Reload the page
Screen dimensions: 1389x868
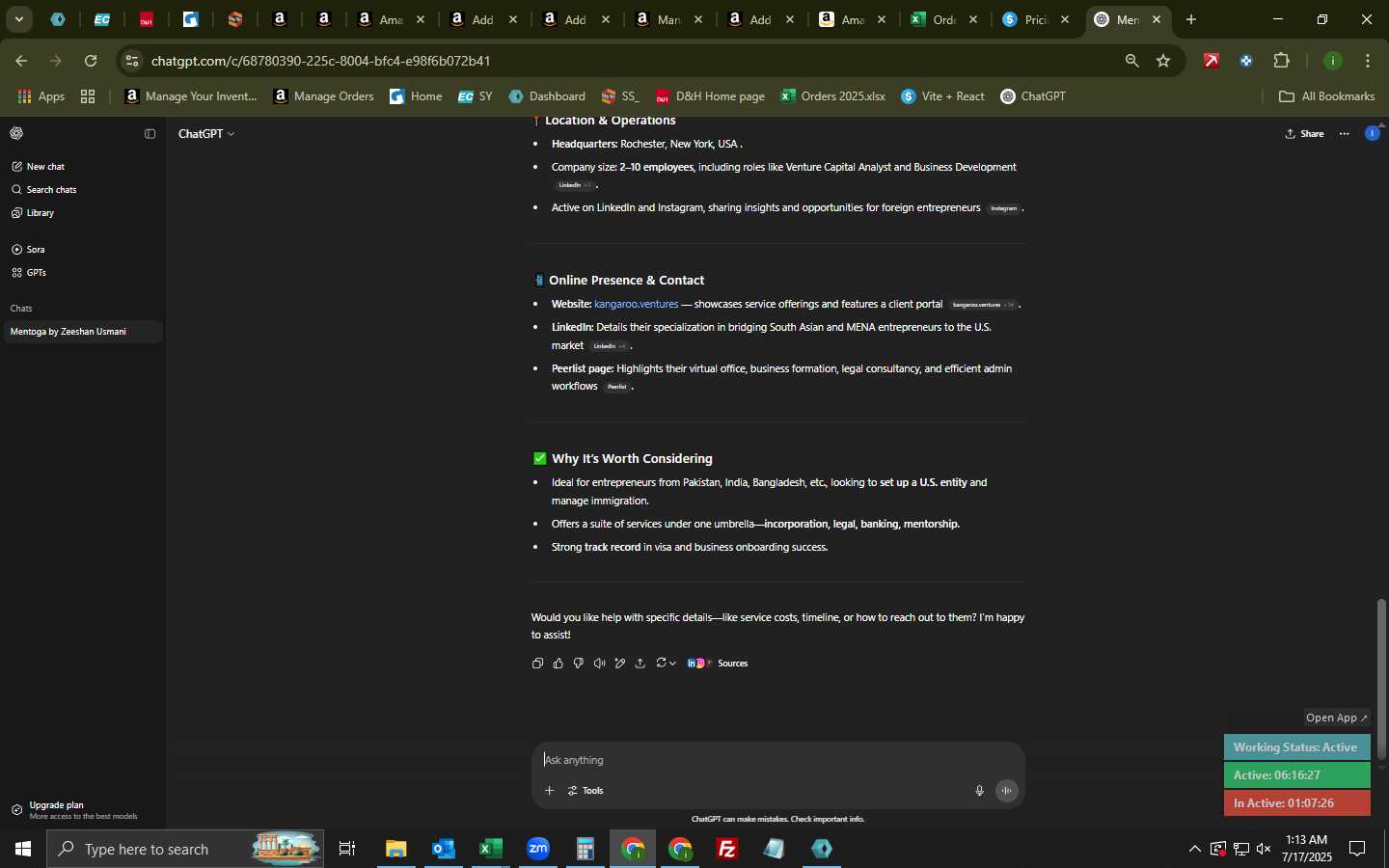(x=91, y=61)
